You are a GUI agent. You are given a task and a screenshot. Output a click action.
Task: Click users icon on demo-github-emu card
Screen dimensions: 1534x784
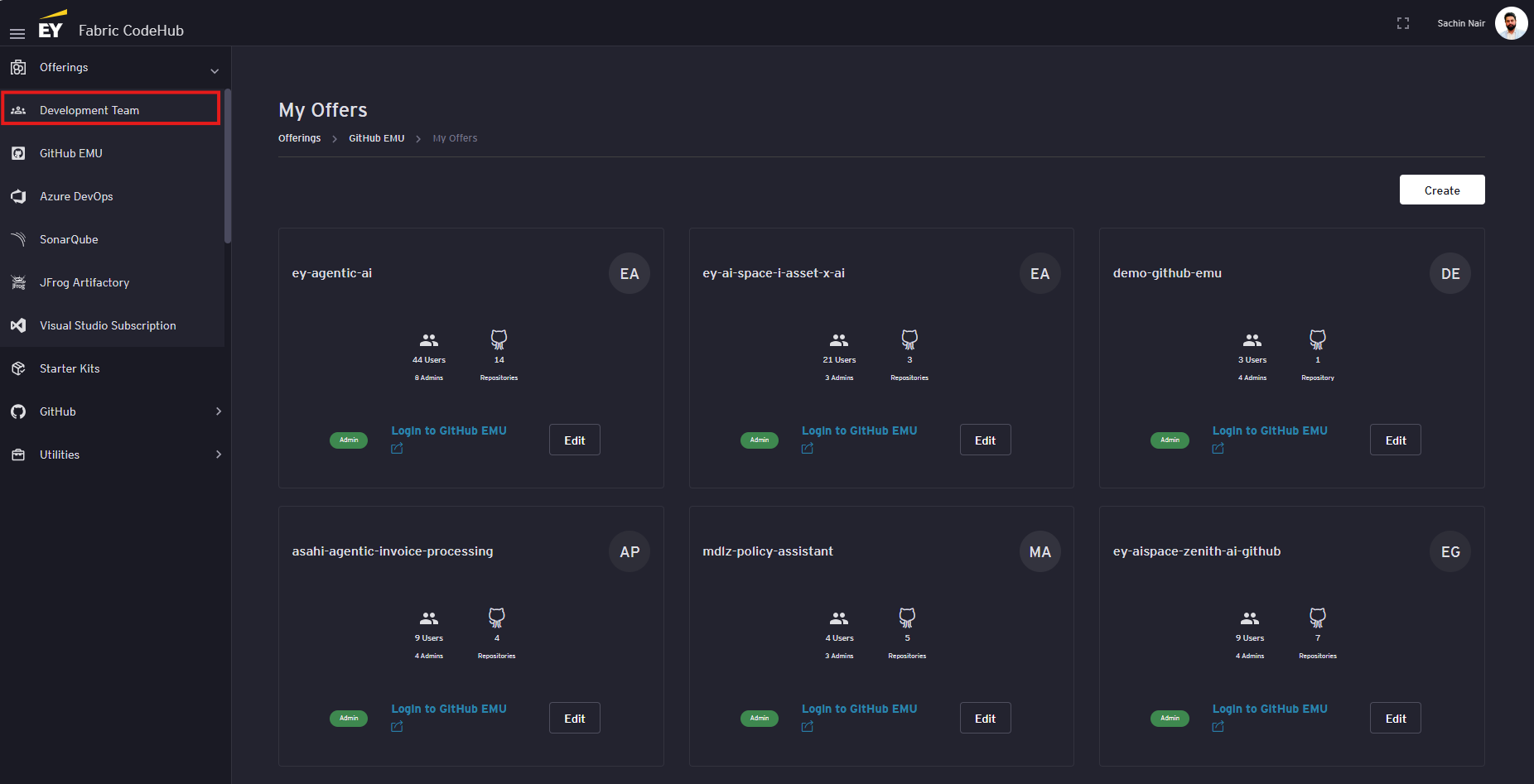(1252, 340)
